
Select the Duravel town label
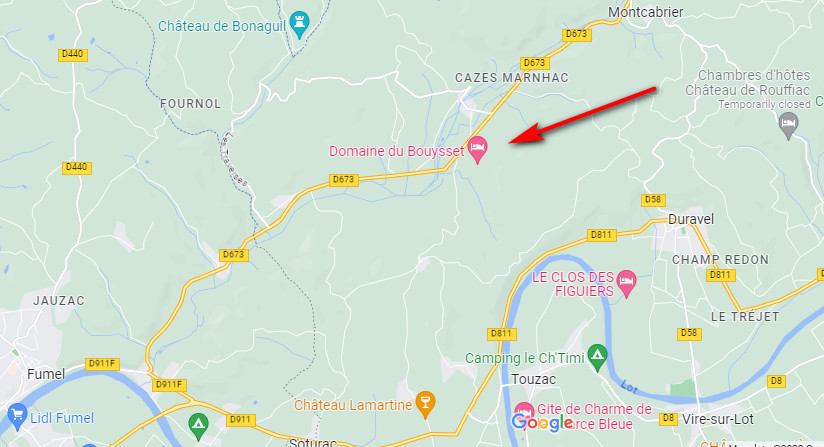coord(691,219)
